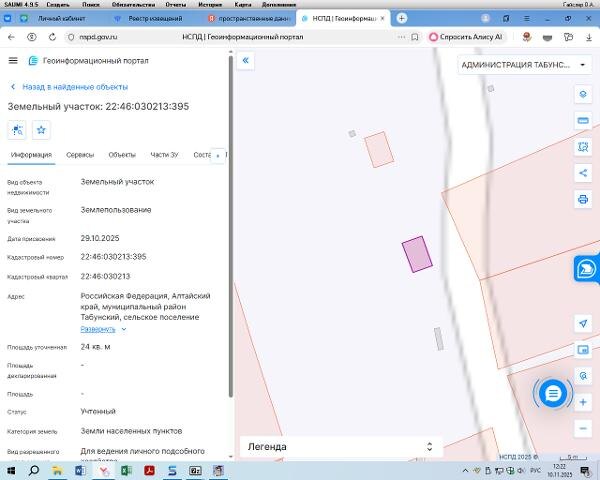Open File Explorer from taskbar
This screenshot has width=600, height=480.
click(x=57, y=470)
